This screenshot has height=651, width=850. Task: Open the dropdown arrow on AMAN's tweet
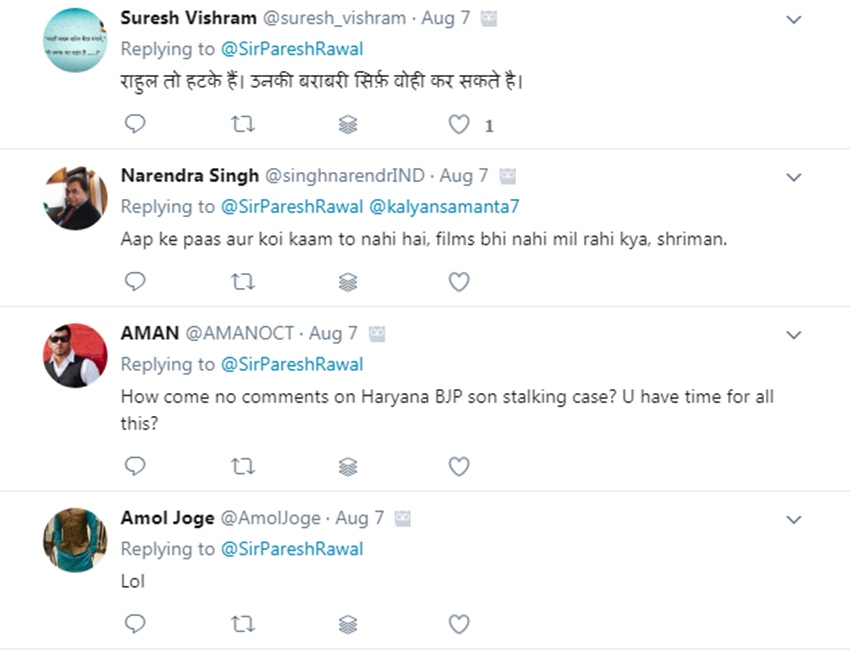pyautogui.click(x=794, y=334)
